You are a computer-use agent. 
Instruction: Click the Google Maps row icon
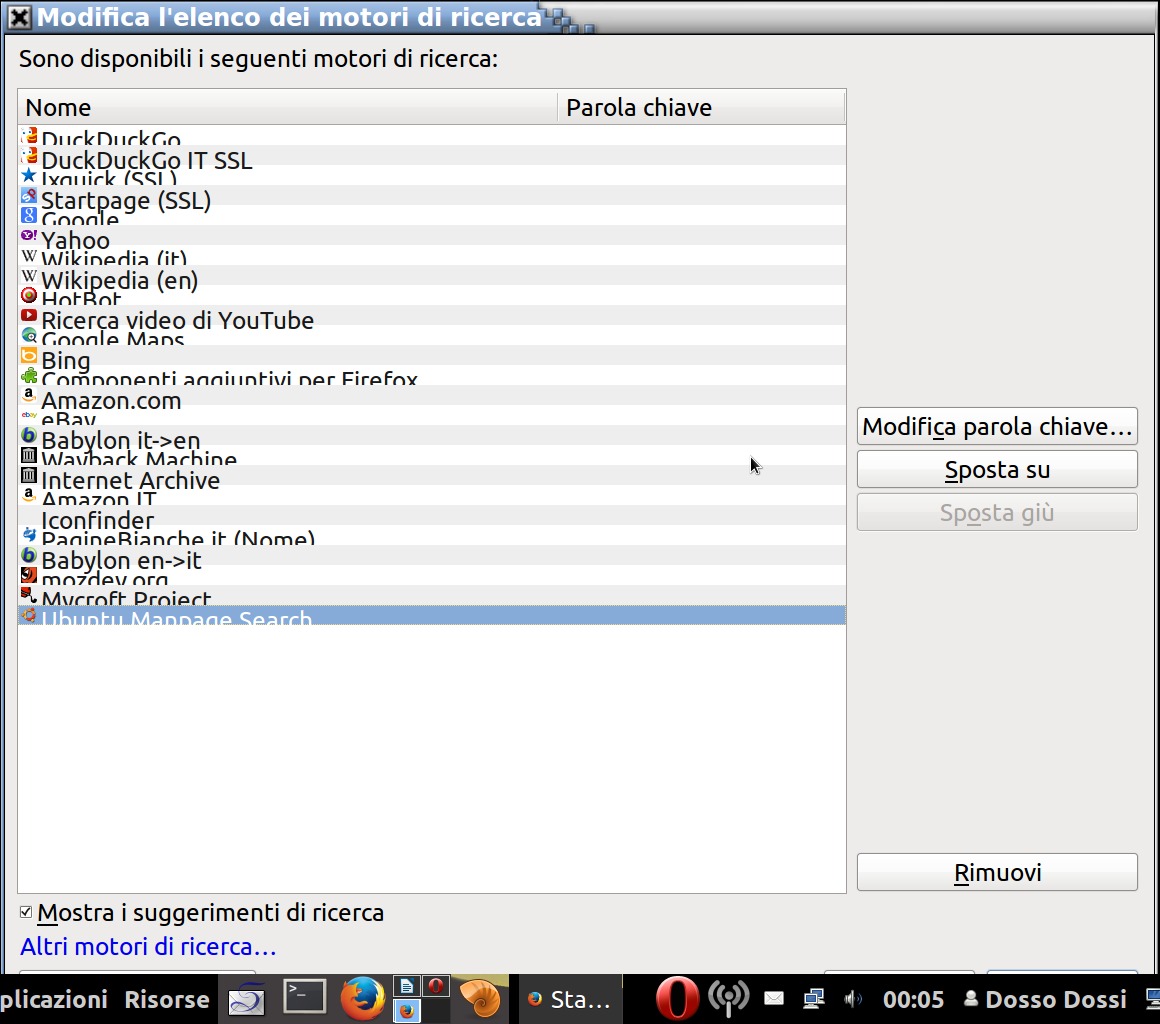(x=29, y=335)
